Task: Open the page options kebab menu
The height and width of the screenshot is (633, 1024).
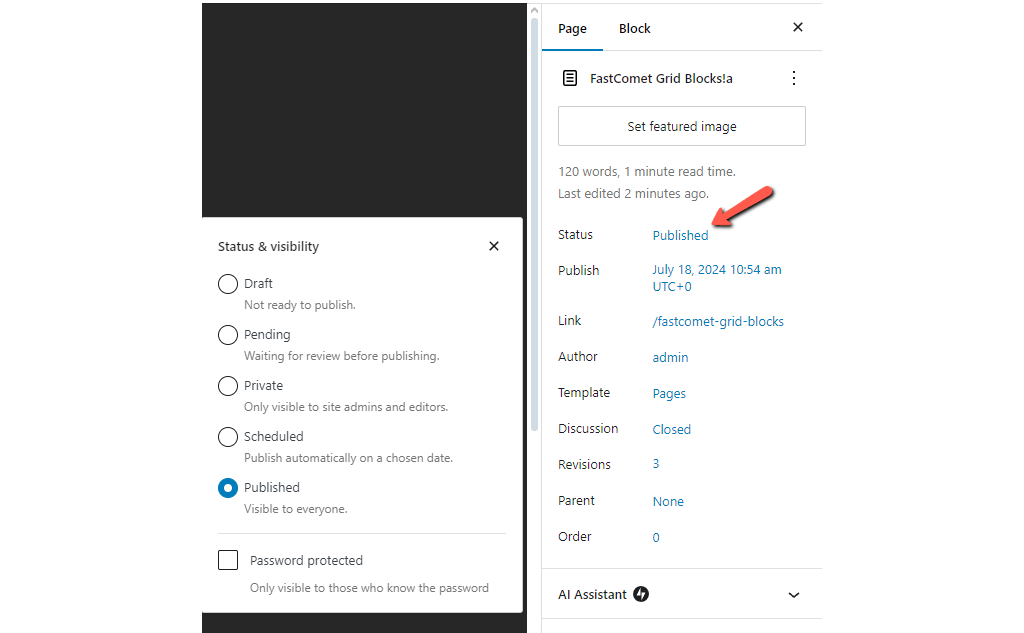Action: [x=794, y=77]
